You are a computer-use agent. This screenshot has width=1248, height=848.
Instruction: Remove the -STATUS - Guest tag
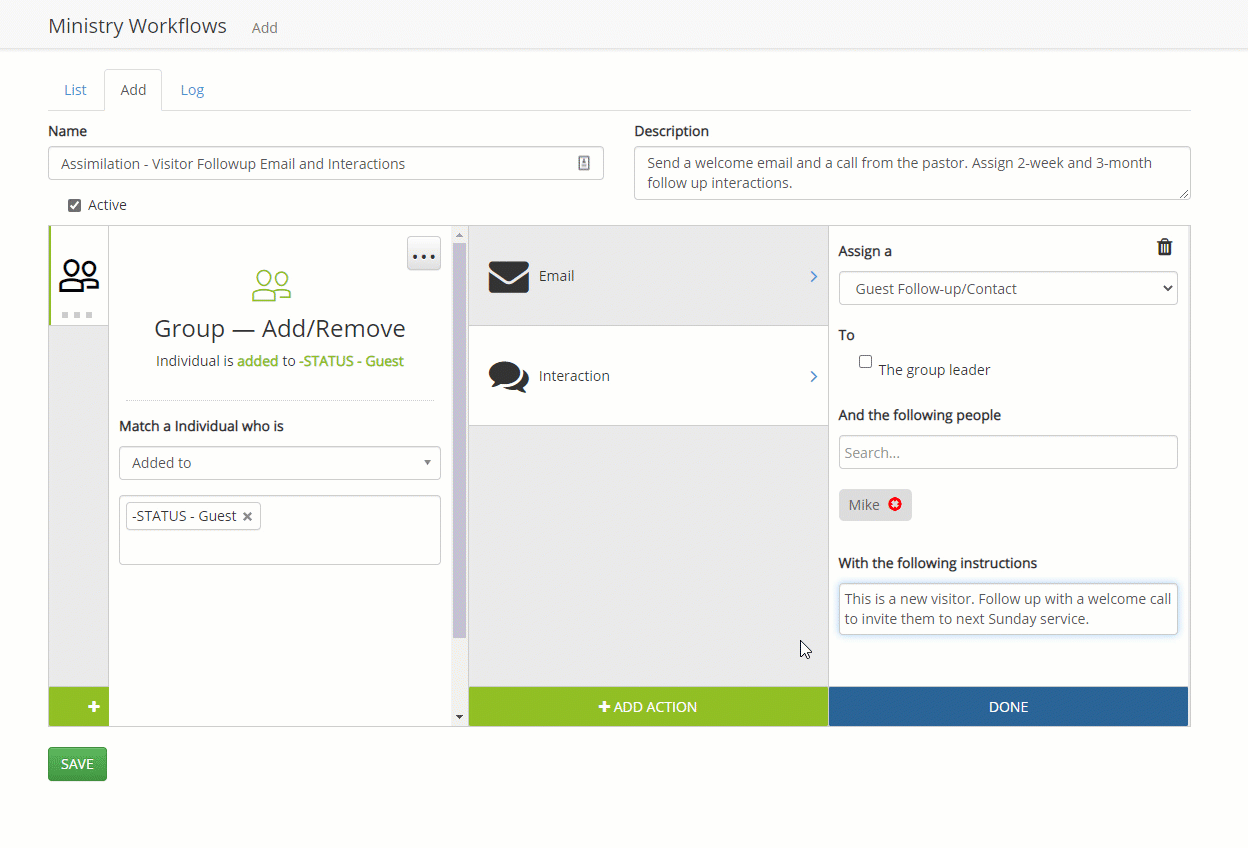[x=247, y=516]
